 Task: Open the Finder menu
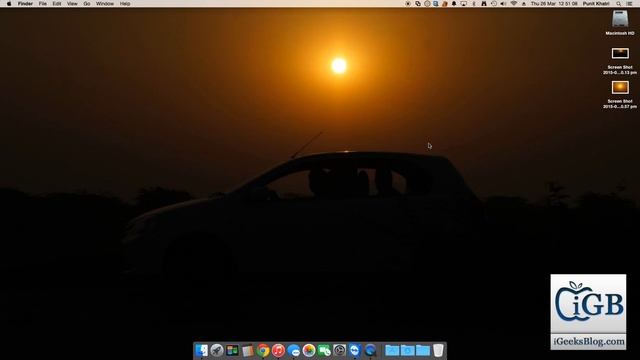(x=25, y=4)
